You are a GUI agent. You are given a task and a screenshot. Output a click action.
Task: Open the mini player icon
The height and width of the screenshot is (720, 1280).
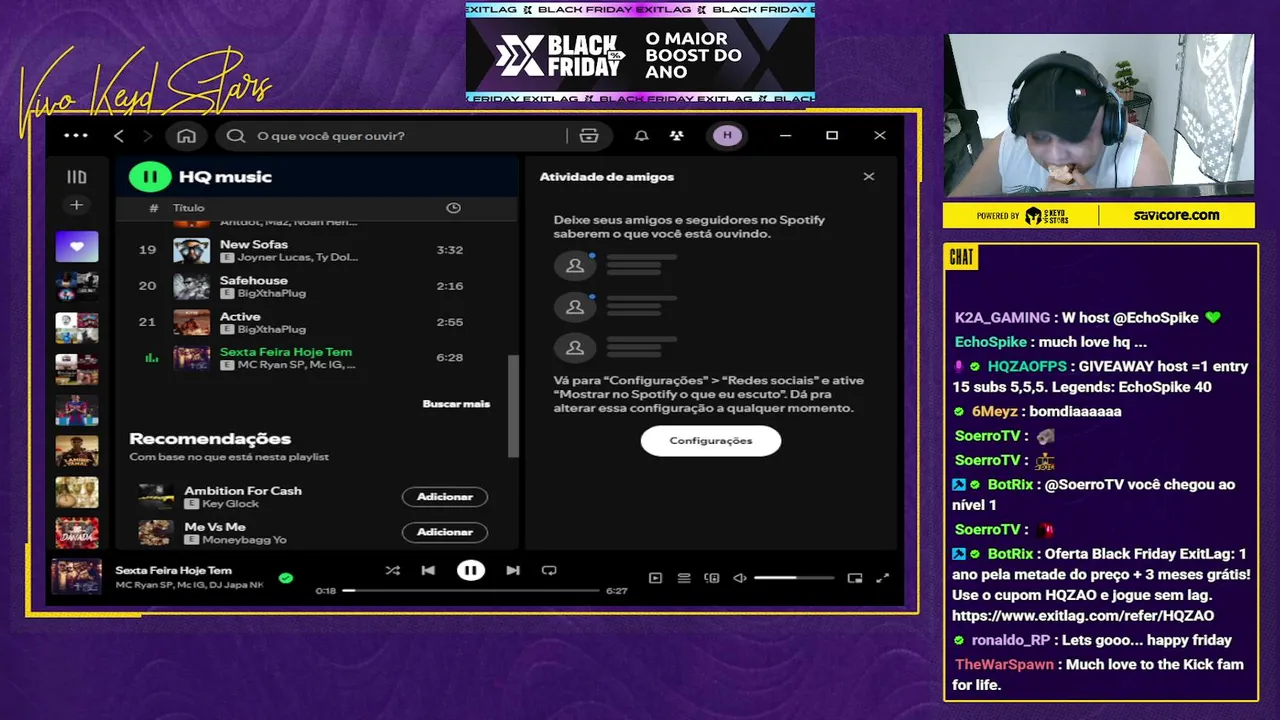[855, 578]
